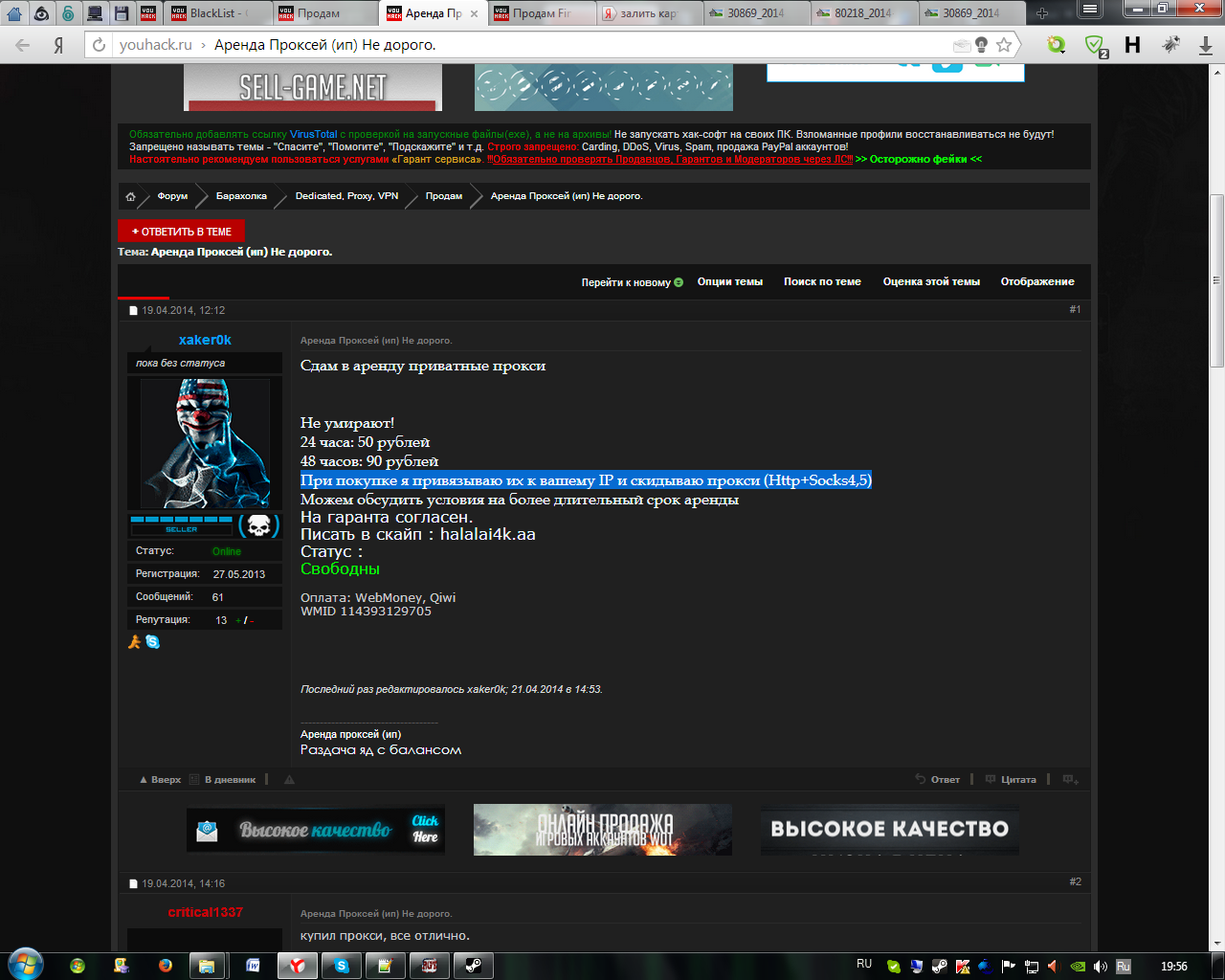Open Yandex home via the Я button
This screenshot has height=980, width=1225.
[x=58, y=45]
